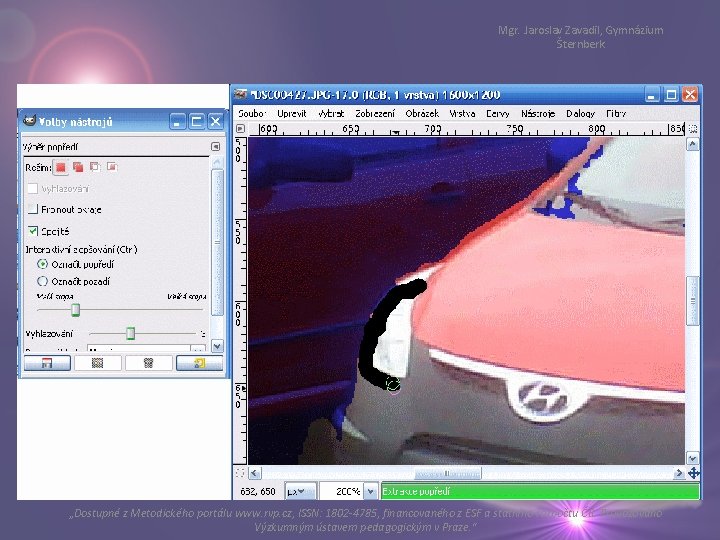Open the Dialogy menu
Image resolution: width=720 pixels, height=540 pixels.
(x=580, y=113)
